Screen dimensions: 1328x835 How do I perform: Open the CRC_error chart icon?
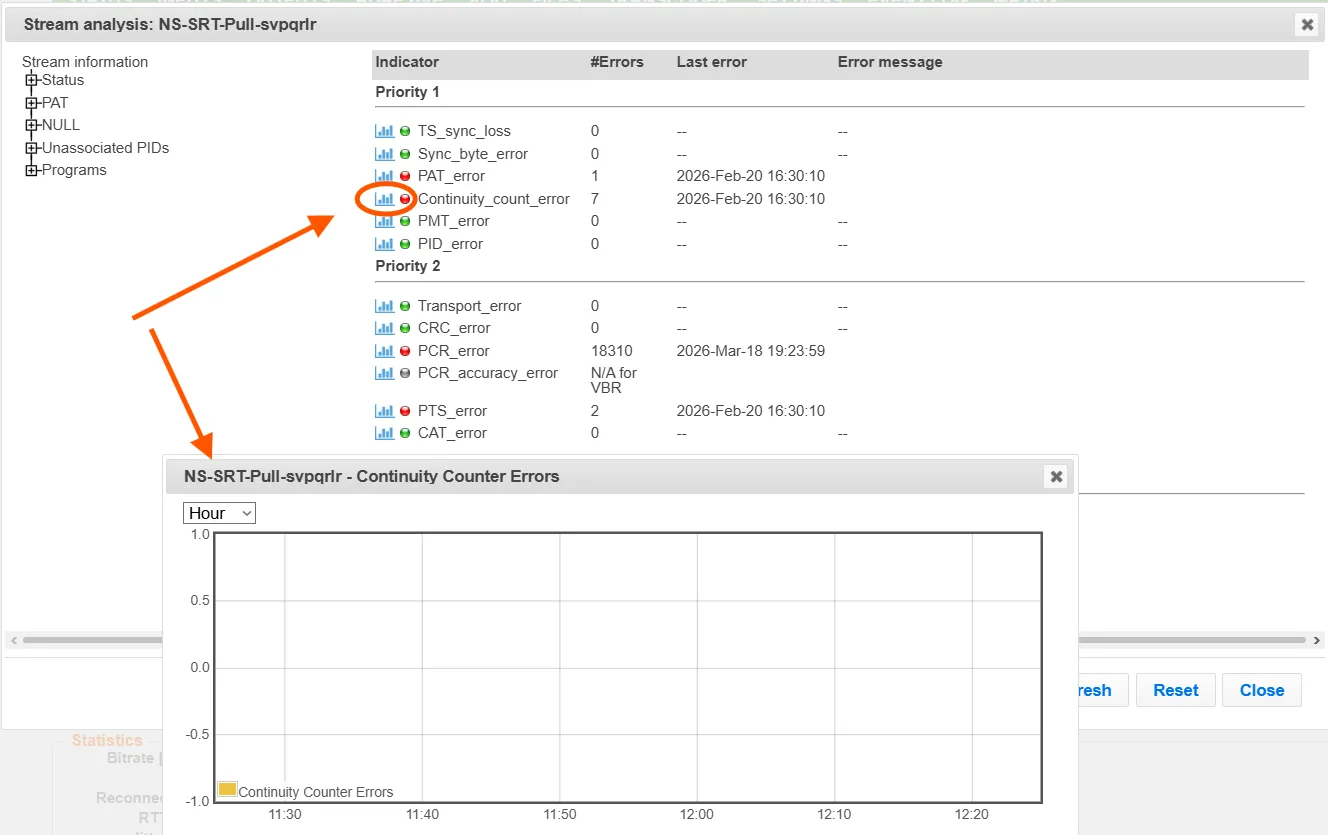(384, 328)
